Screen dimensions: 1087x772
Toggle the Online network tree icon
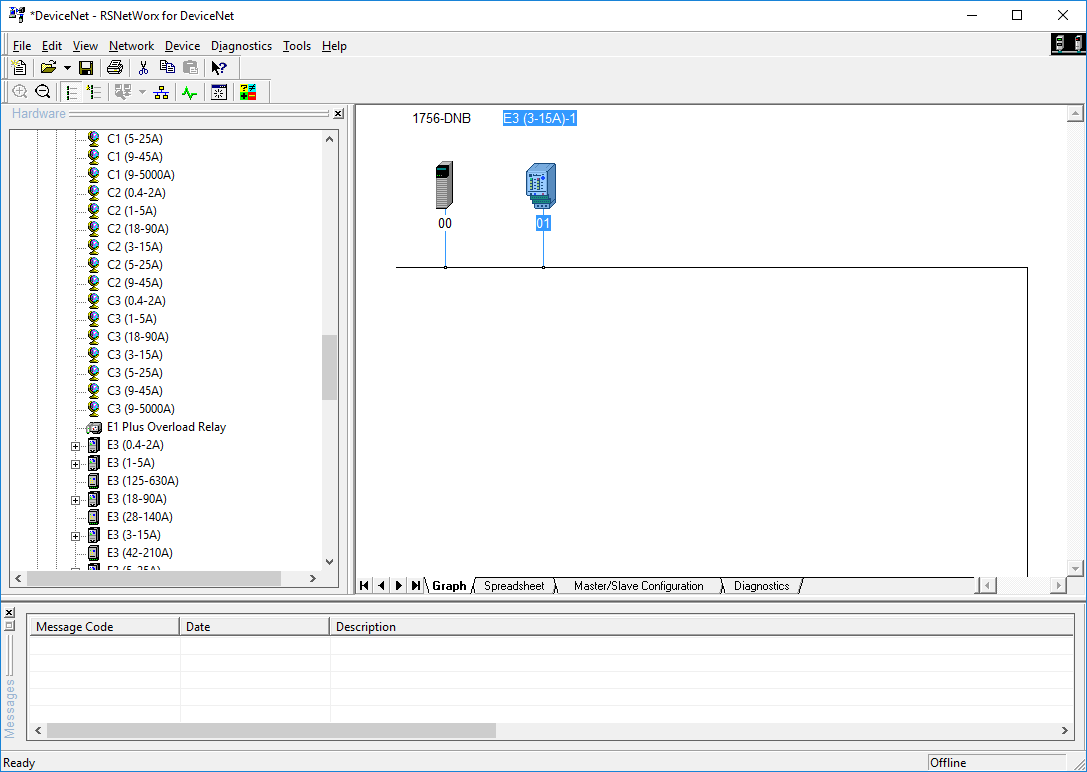[162, 91]
